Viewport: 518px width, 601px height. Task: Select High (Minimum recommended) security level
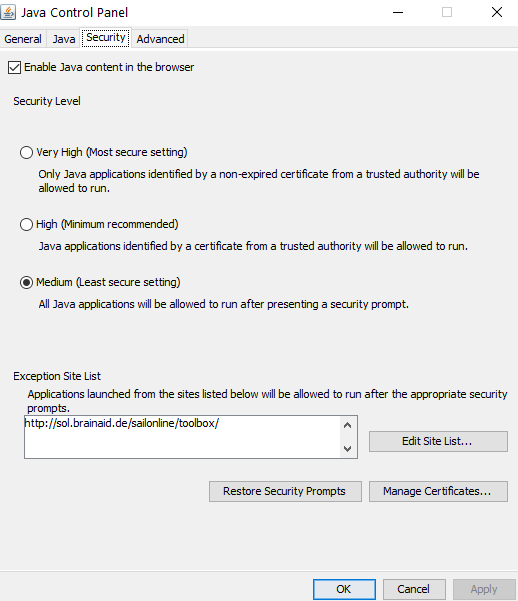pyautogui.click(x=26, y=225)
